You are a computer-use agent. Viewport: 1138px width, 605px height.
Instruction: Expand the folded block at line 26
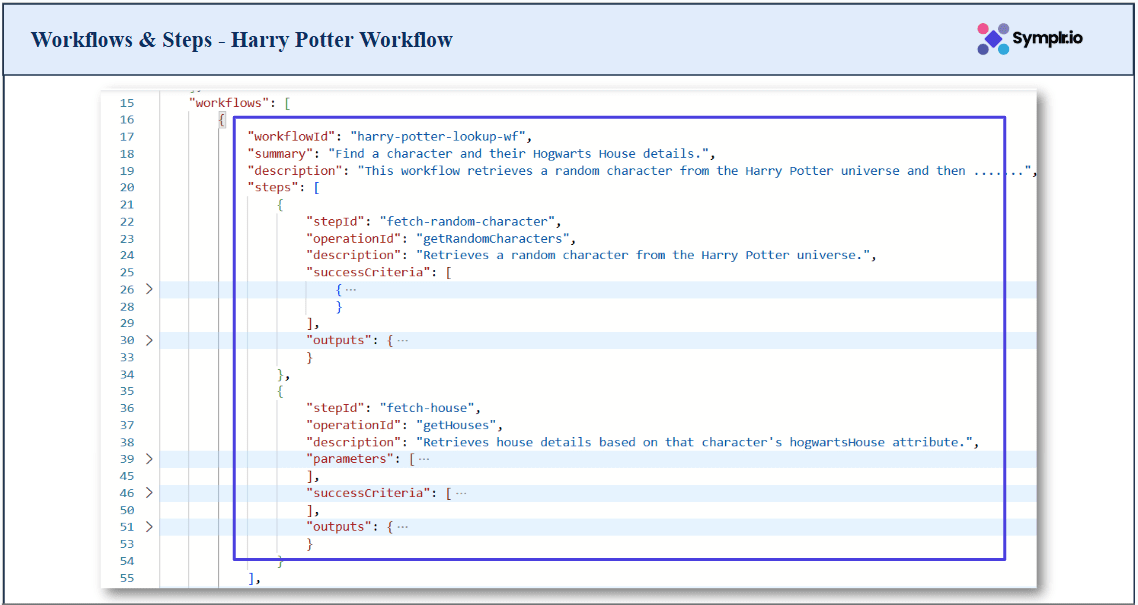150,289
